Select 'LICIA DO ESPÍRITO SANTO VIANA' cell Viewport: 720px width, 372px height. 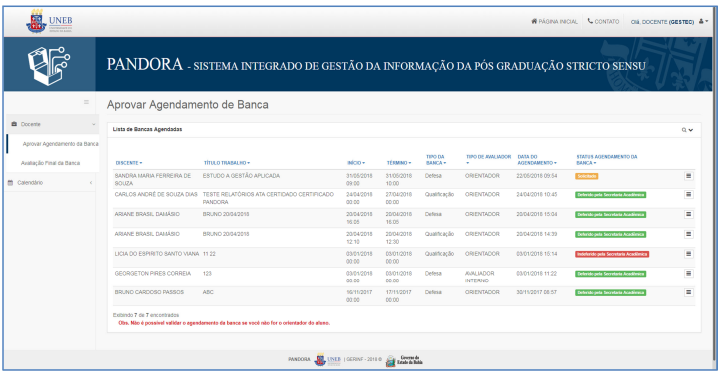pos(157,254)
